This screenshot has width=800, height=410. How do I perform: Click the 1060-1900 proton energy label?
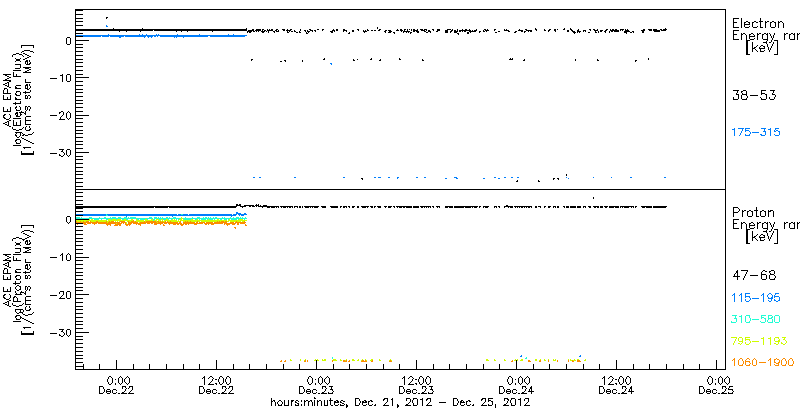763,363
